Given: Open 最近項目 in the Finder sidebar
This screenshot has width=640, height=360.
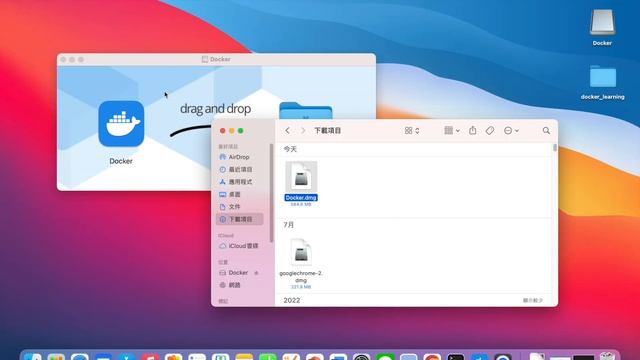Looking at the screenshot, I should [239, 169].
